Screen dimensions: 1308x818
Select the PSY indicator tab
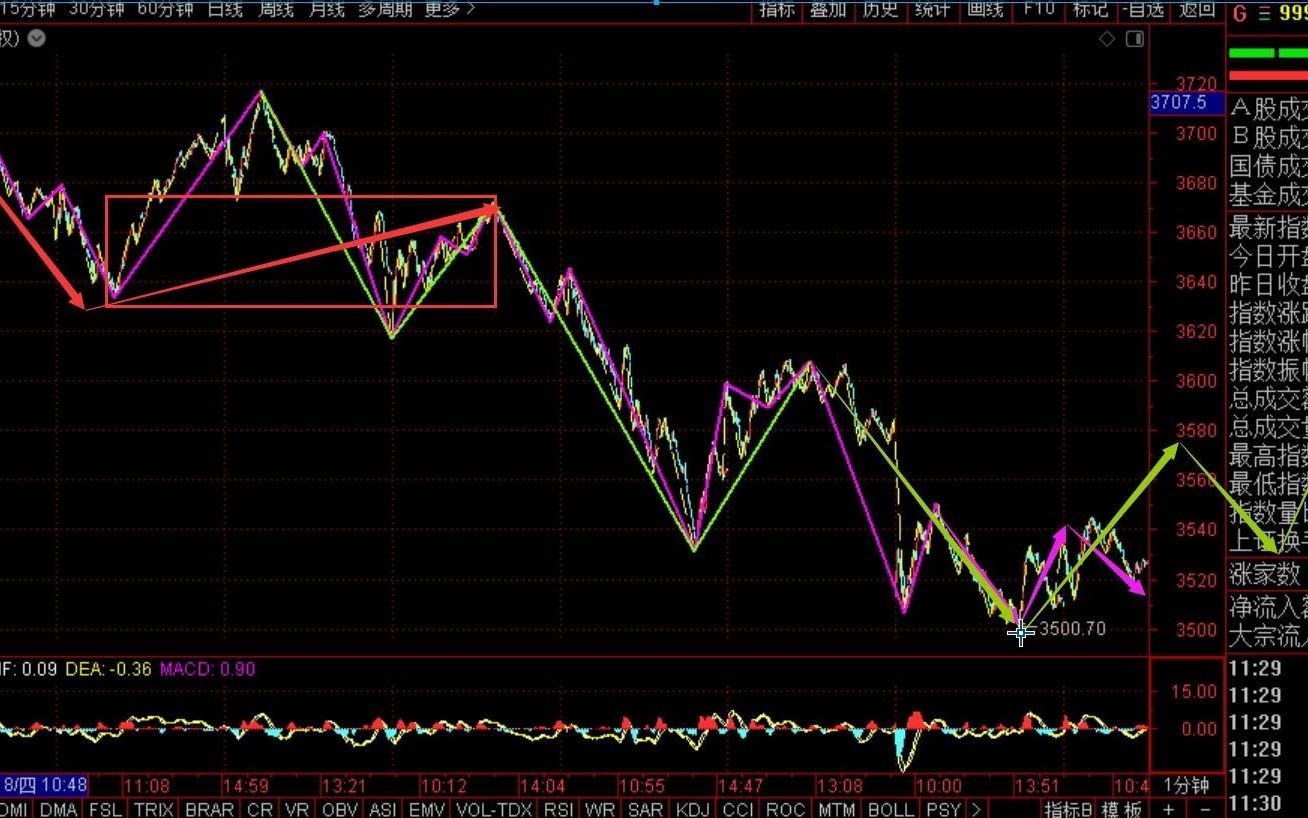coord(943,809)
